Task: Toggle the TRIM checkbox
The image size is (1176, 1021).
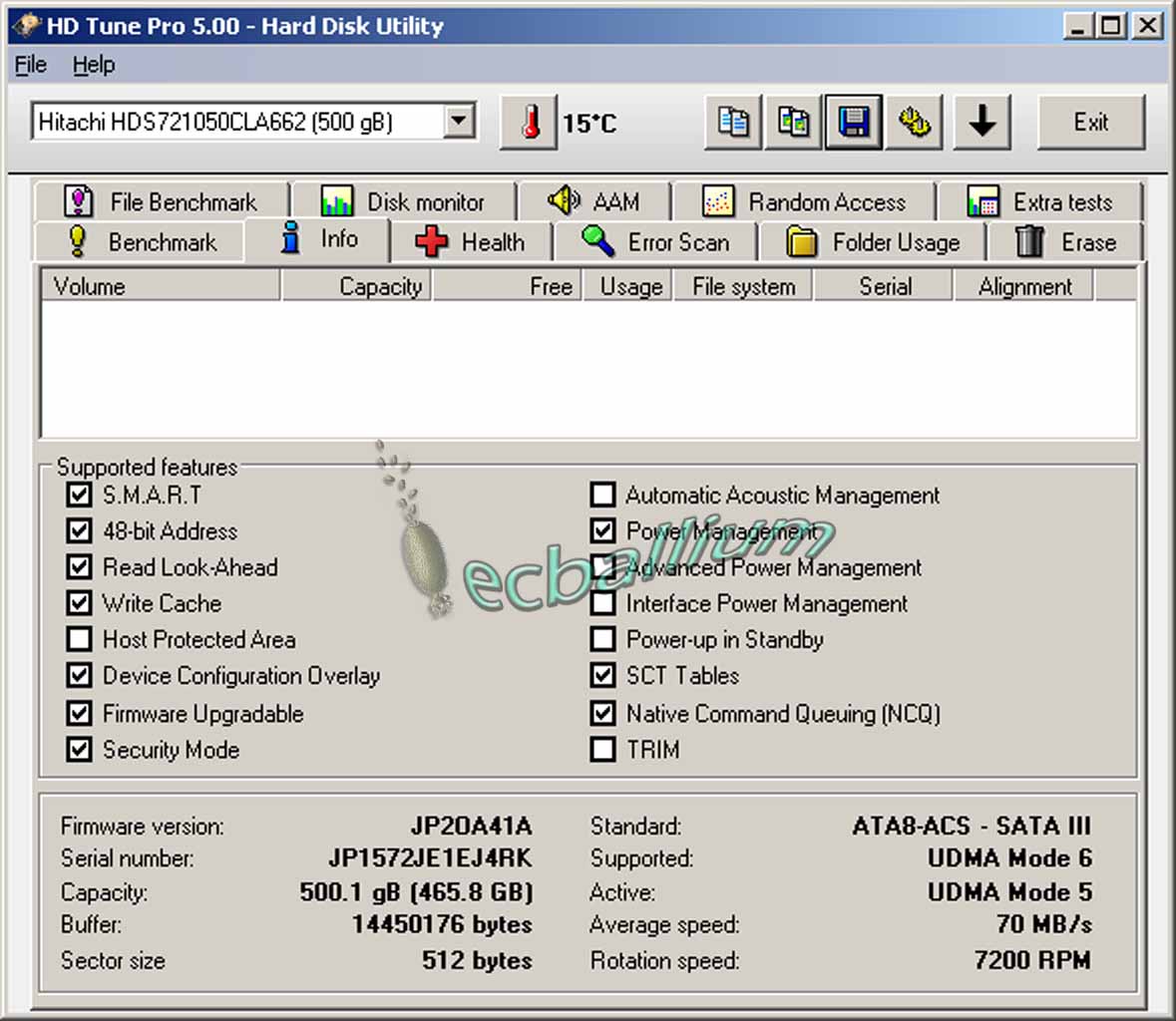Action: (602, 749)
